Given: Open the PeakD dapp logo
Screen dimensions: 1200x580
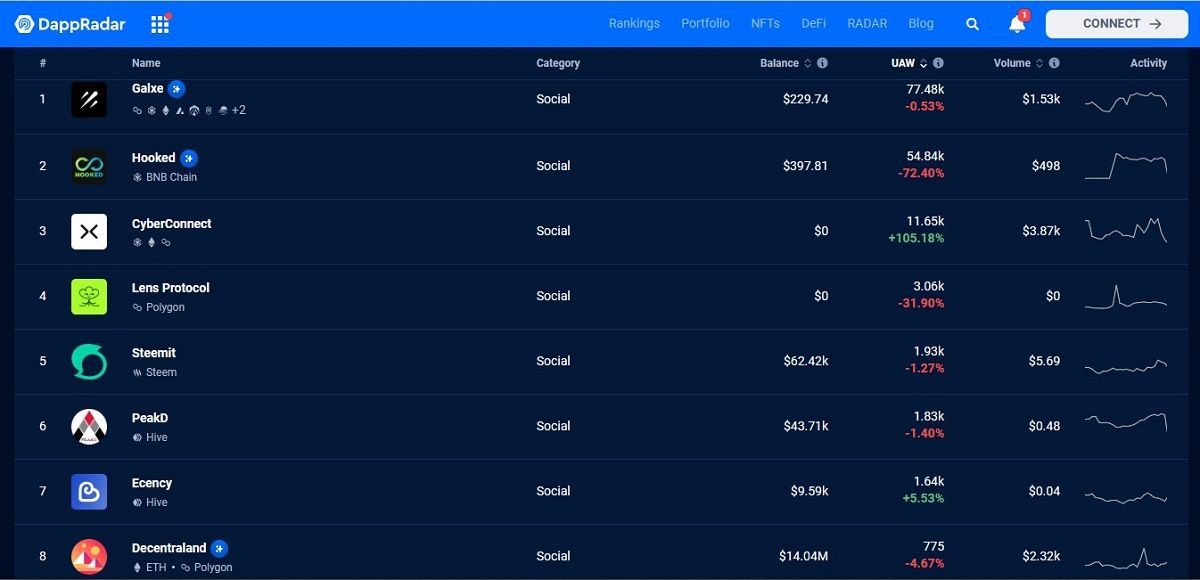Looking at the screenshot, I should pyautogui.click(x=89, y=426).
